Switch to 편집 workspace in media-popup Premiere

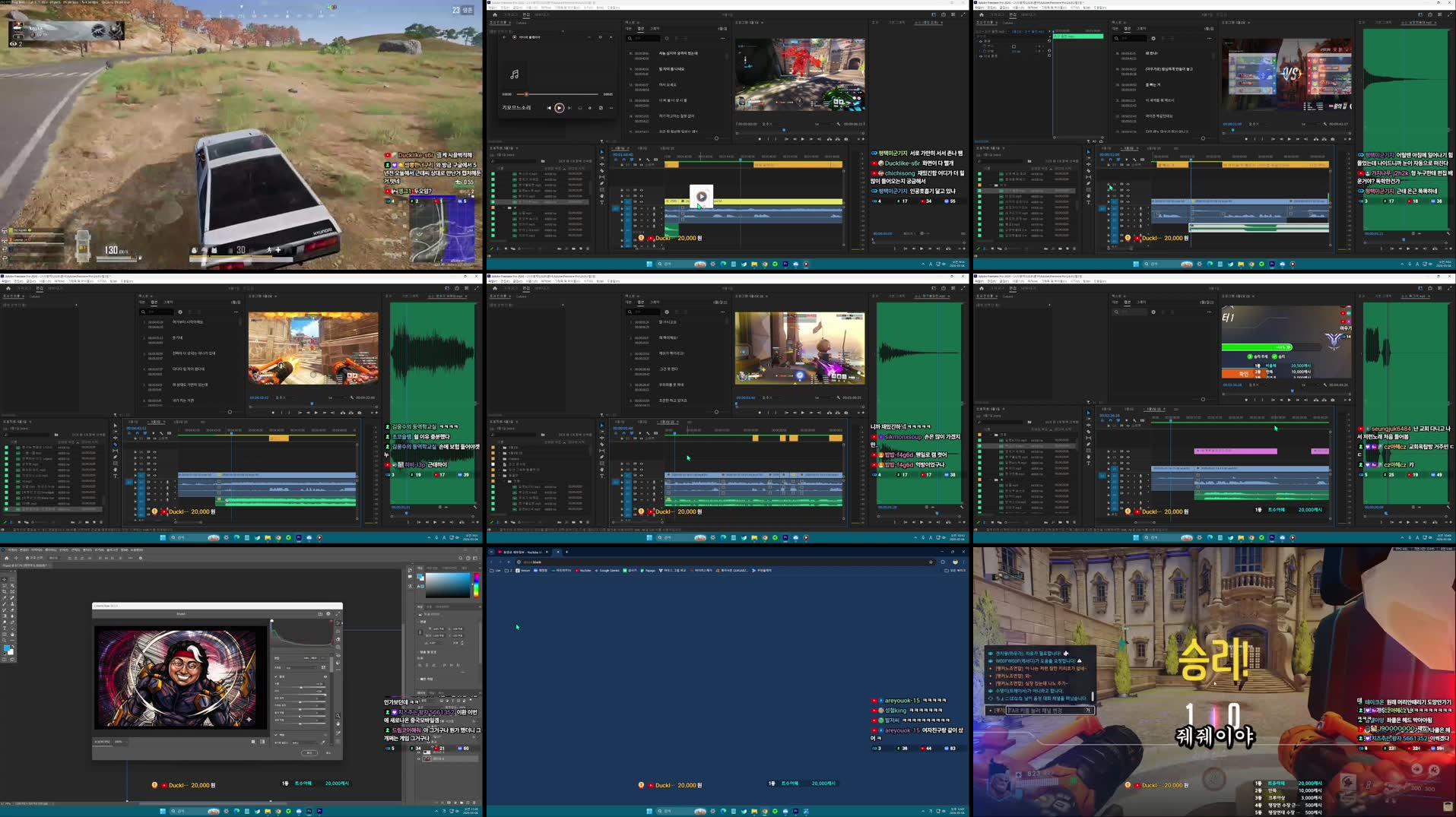coord(526,15)
